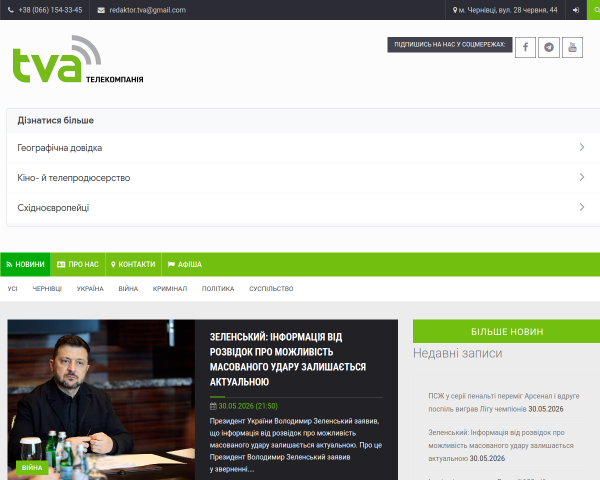600x480 pixels.
Task: Open the АФІША menu item
Action: click(x=185, y=264)
